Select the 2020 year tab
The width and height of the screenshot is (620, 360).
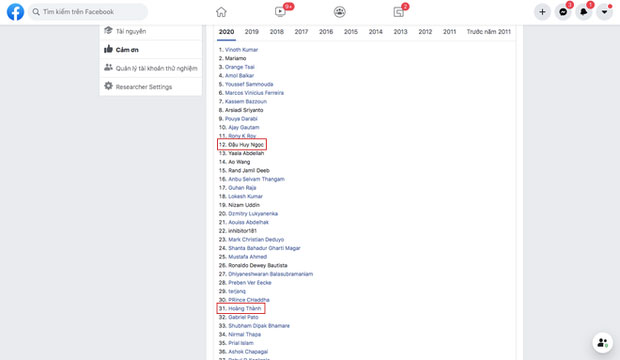[x=227, y=32]
